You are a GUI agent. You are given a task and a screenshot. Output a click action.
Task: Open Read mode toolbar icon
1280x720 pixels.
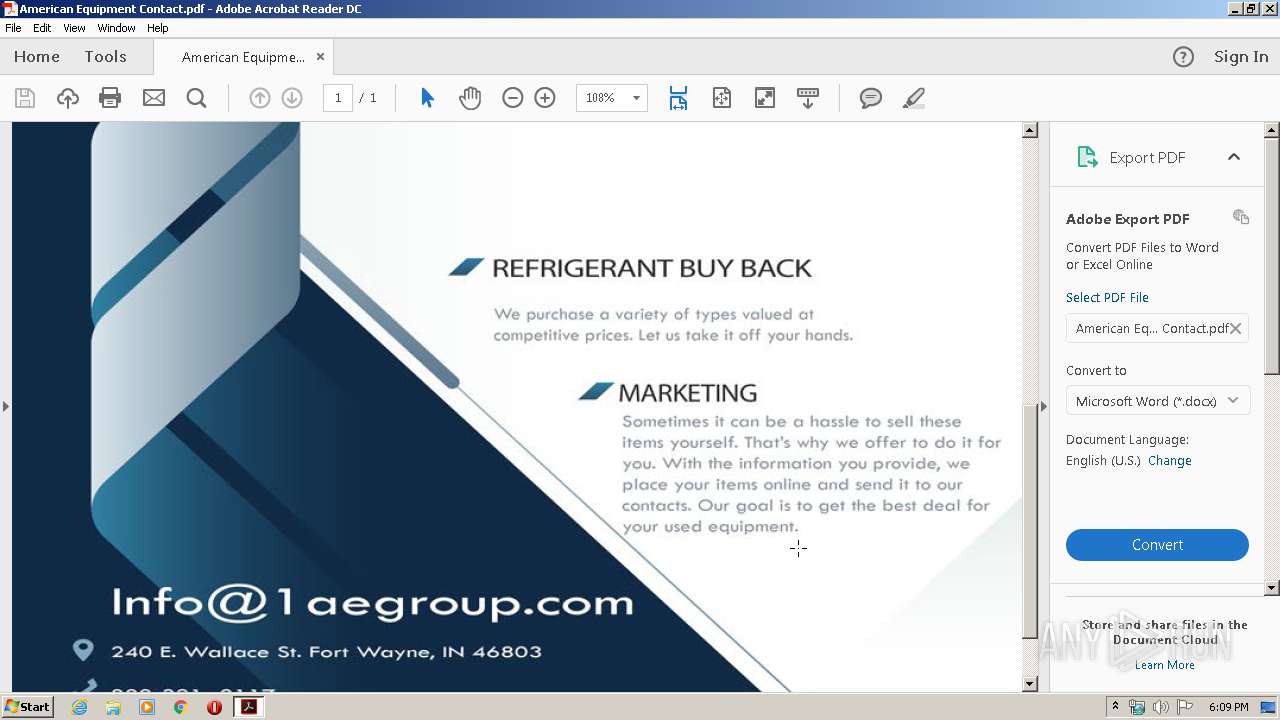tap(808, 98)
